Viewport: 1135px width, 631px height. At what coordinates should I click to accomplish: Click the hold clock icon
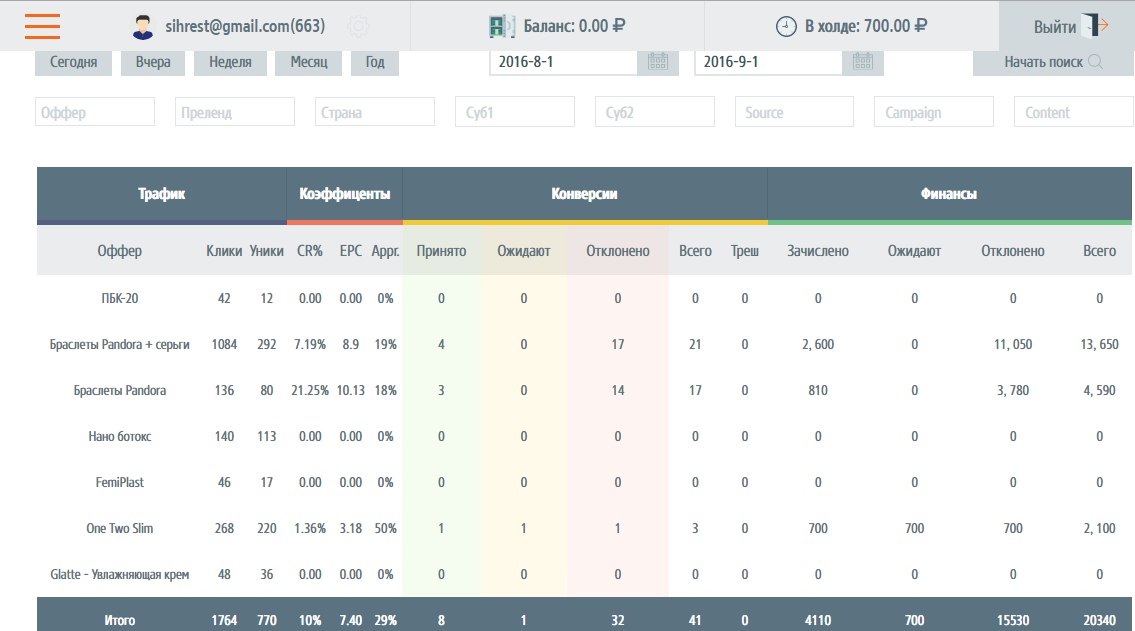pos(787,27)
